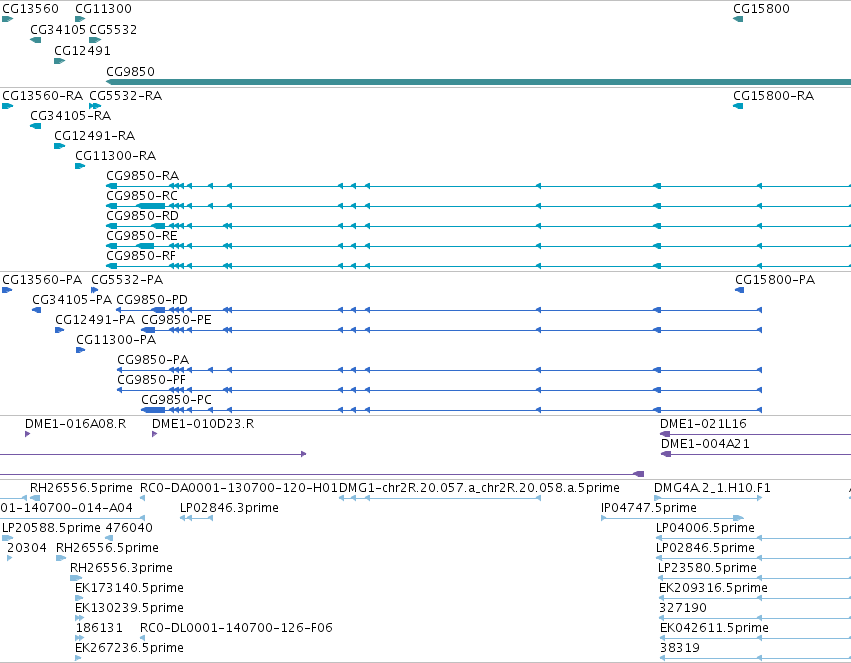Screen dimensions: 851x663
Task: Click the purple bar under DME1-021L16
Action: click(x=755, y=434)
